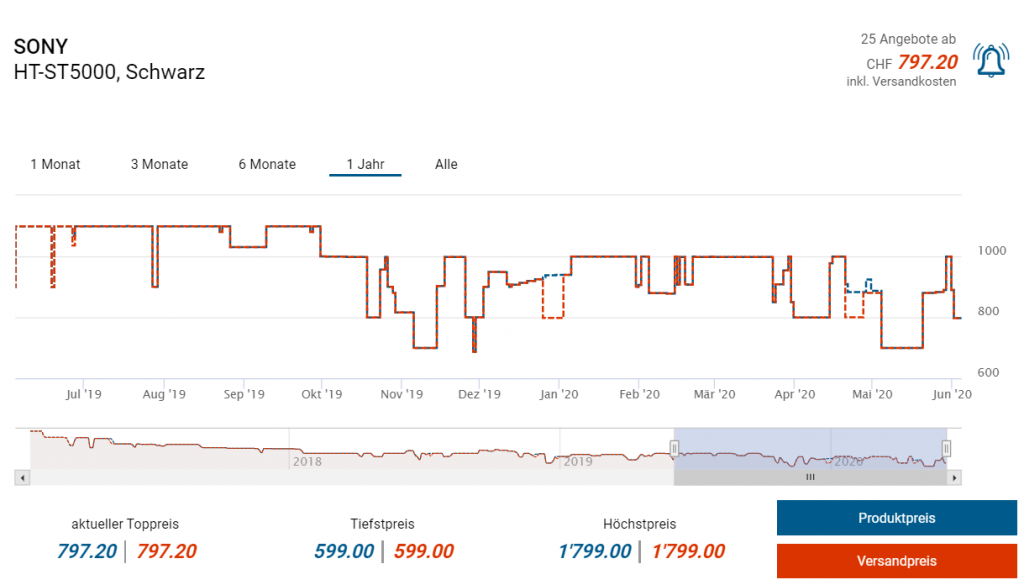1024x585 pixels.
Task: Open the 25 Angebote ab text
Action: point(908,39)
